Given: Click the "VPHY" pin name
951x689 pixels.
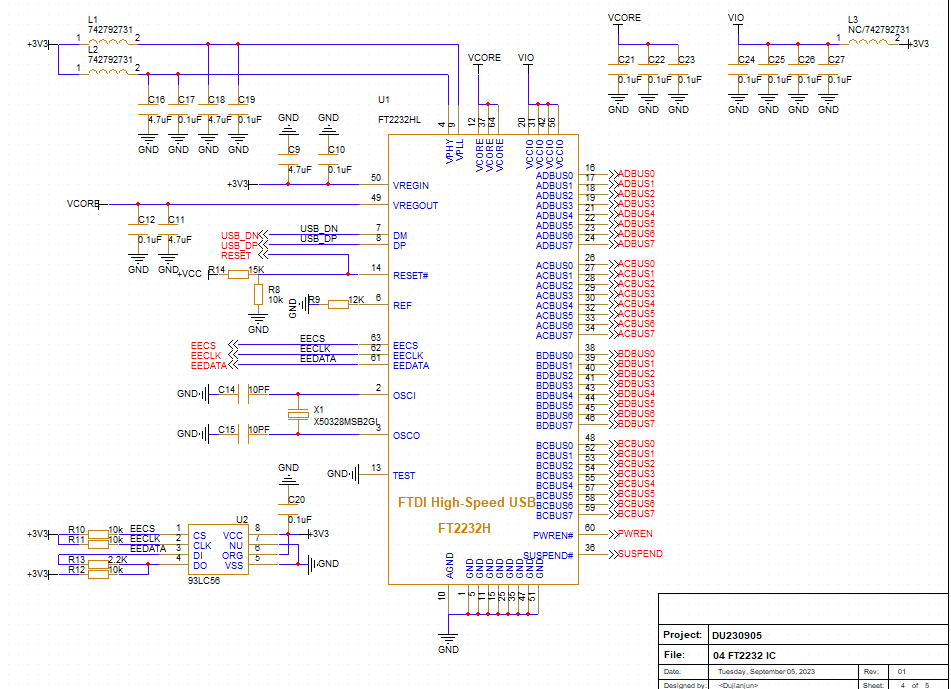Looking at the screenshot, I should point(449,152).
